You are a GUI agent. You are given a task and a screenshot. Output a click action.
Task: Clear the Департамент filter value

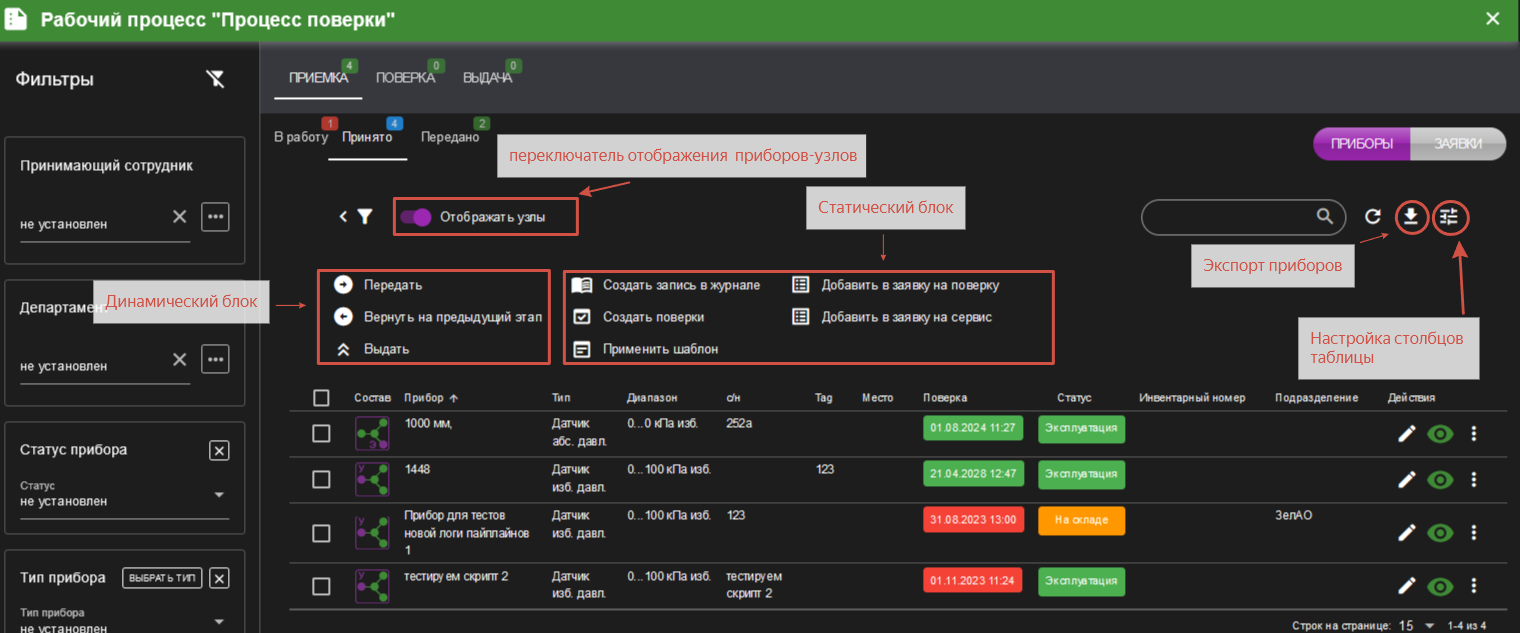(x=179, y=359)
